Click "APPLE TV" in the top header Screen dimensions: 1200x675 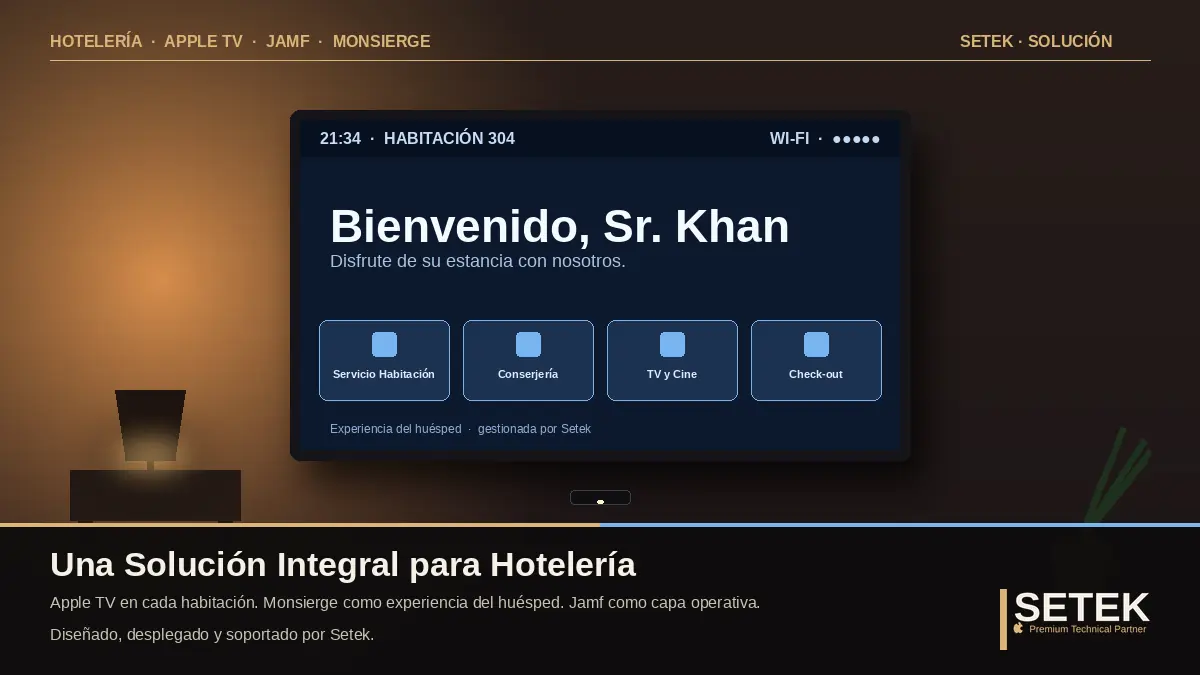tap(203, 41)
